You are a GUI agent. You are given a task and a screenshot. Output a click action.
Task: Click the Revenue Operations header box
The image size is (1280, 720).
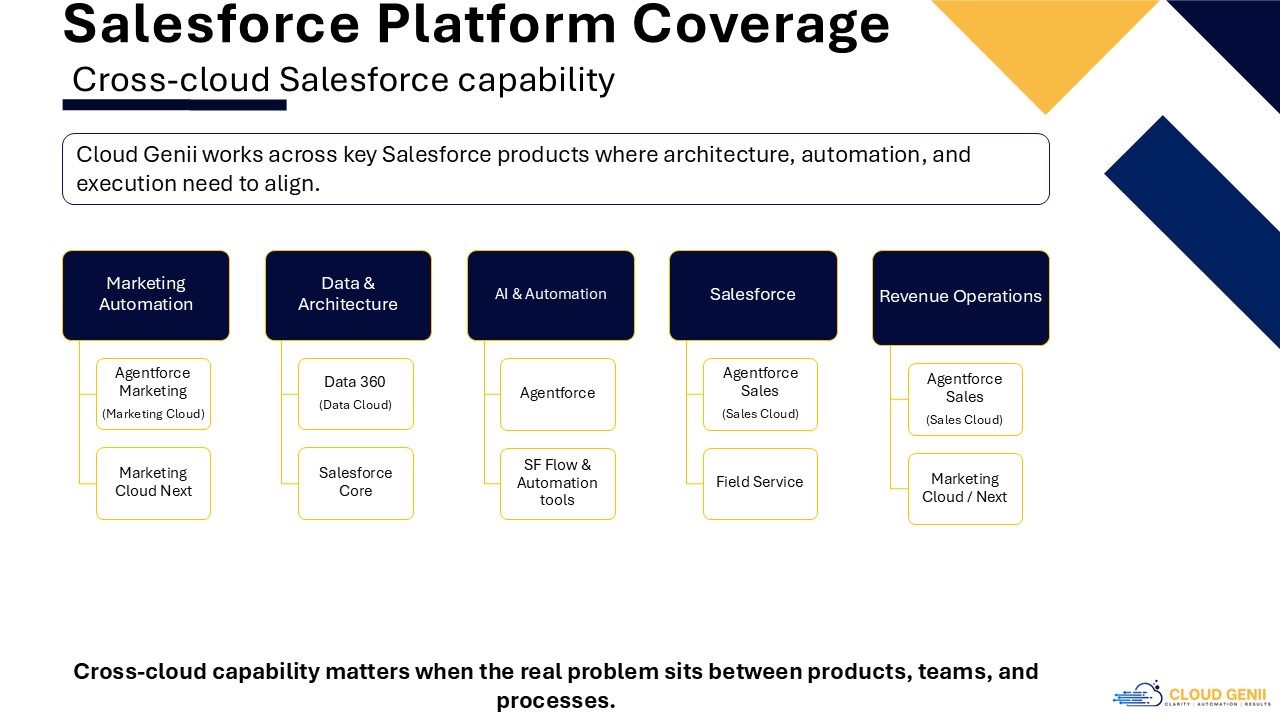point(960,297)
